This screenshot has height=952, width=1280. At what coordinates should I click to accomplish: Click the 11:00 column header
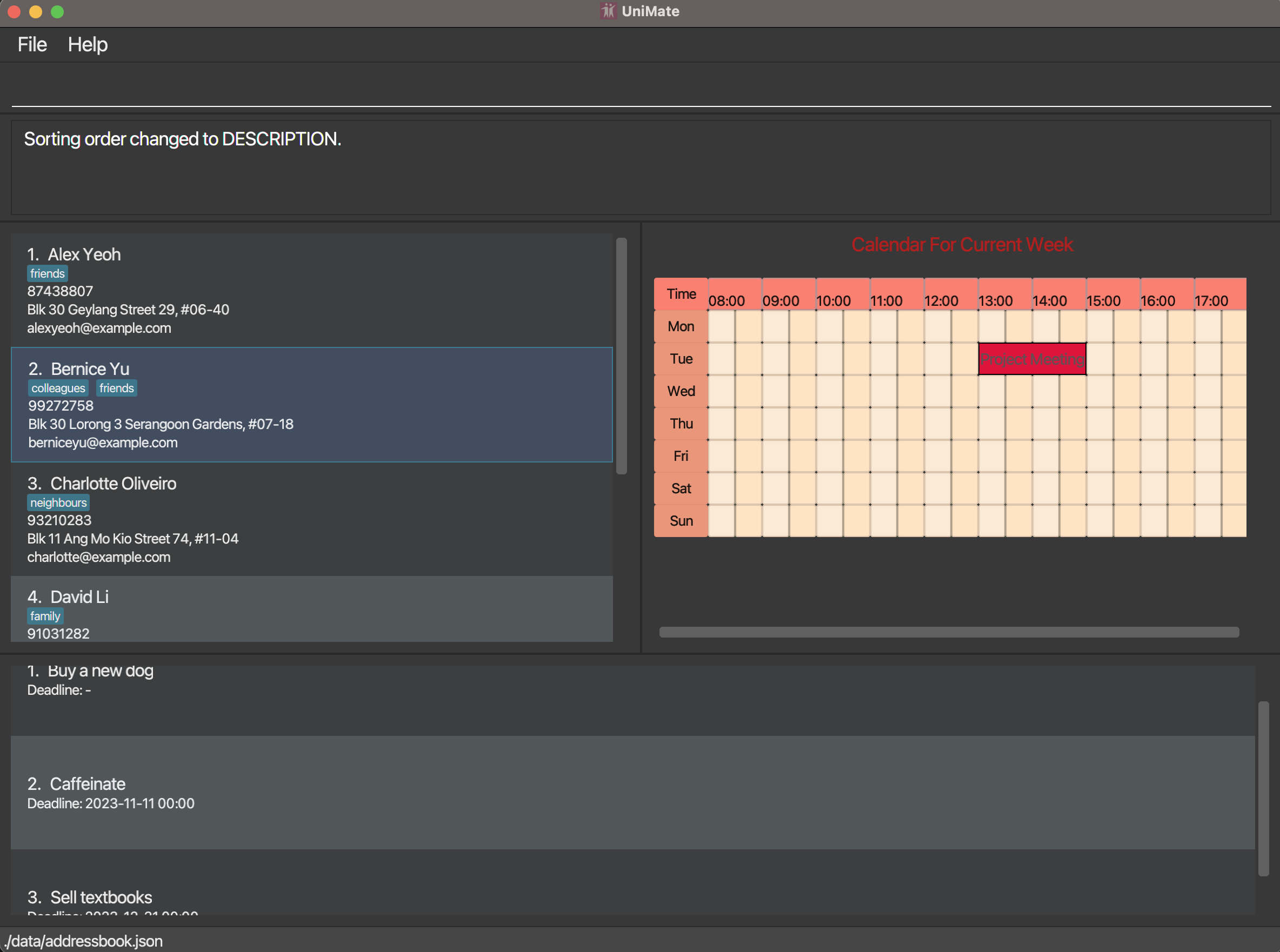[897, 294]
